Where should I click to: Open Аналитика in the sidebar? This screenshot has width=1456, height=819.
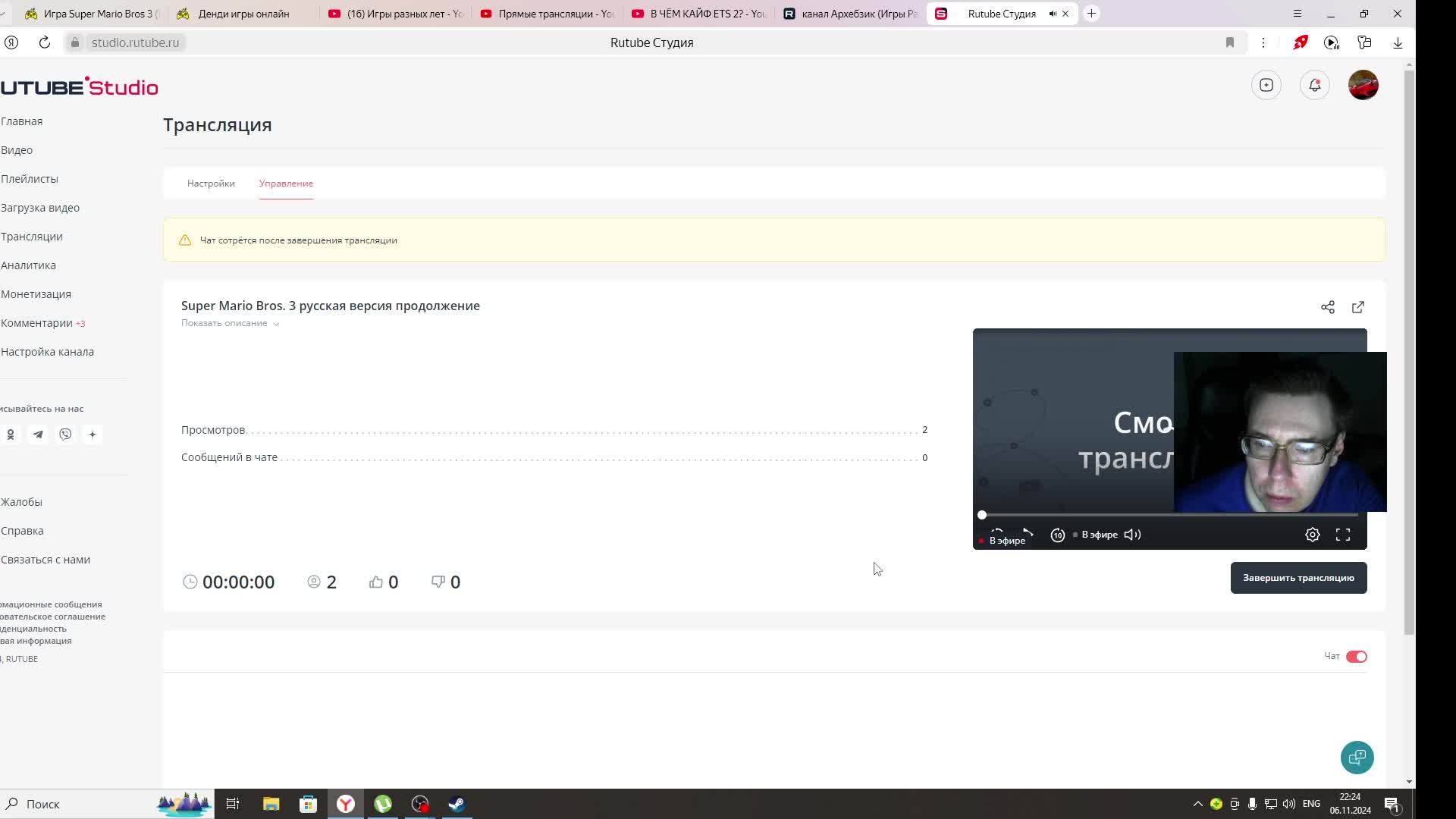(28, 265)
